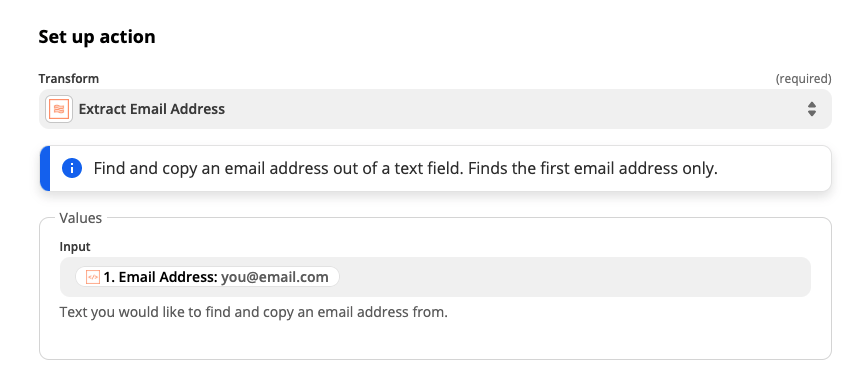Screen dimensions: 868x385
Task: Click the orange code icon in the Email Address pill
Action: (x=93, y=277)
